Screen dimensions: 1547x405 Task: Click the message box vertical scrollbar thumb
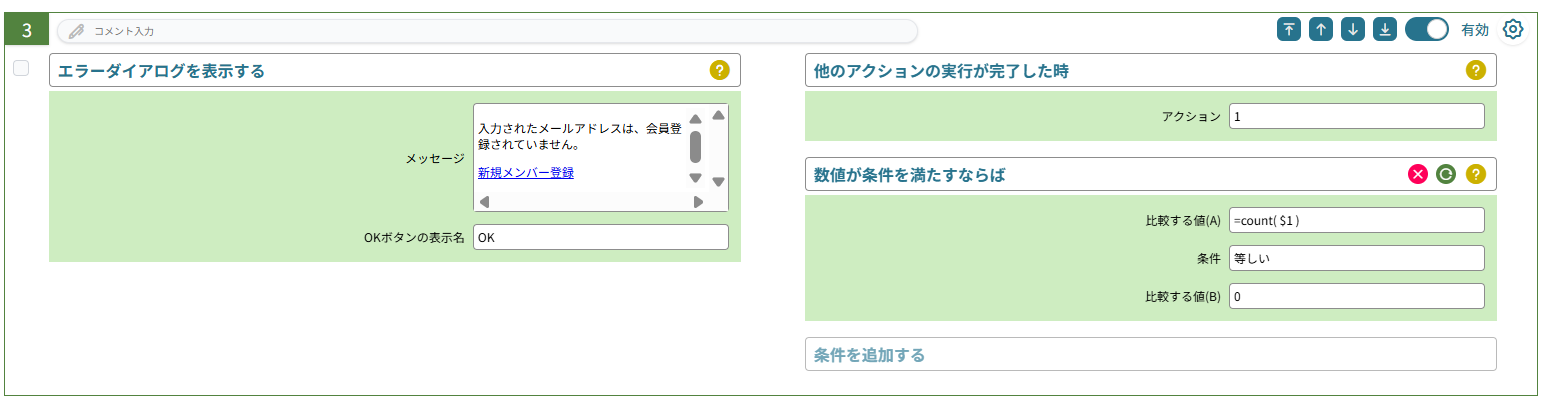[x=696, y=147]
